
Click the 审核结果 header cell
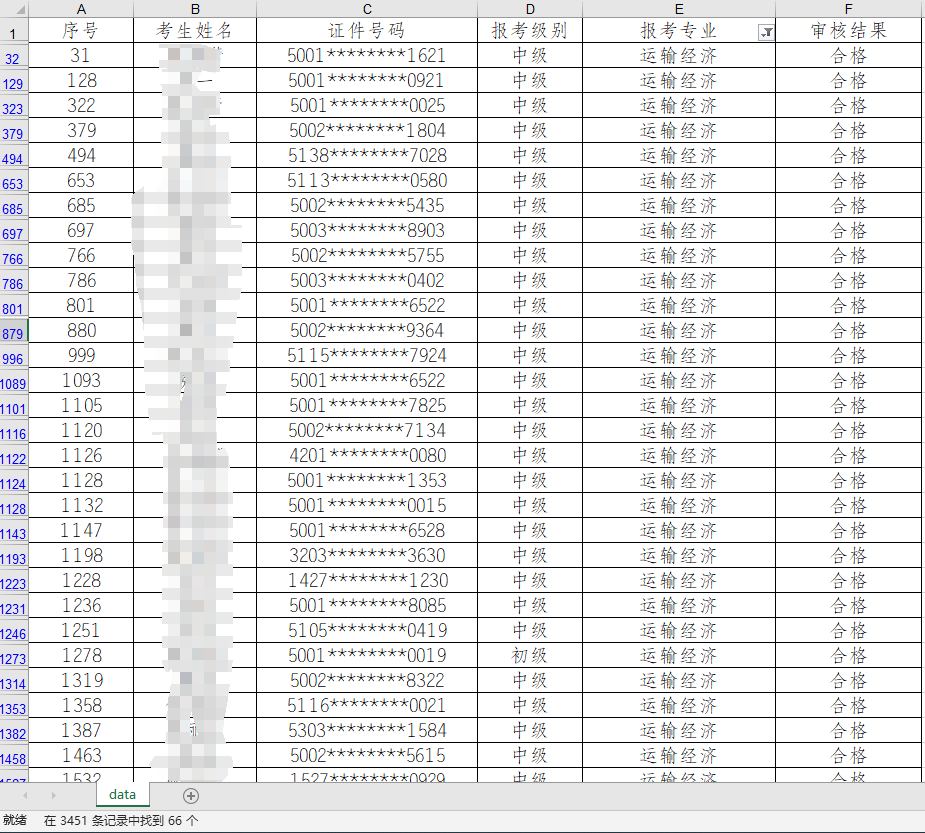click(848, 31)
